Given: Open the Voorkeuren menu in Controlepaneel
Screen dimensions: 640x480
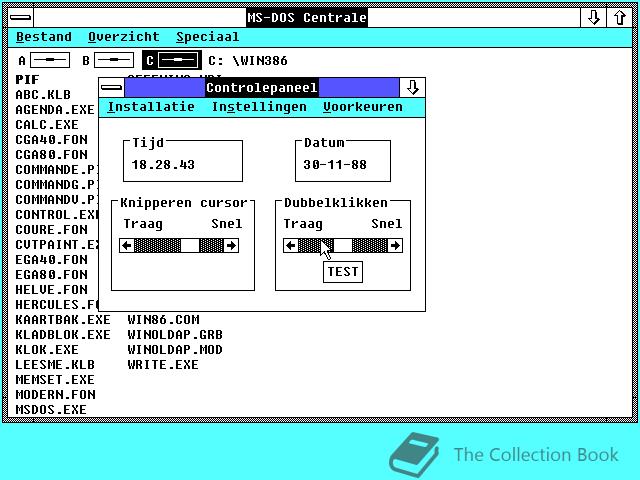Looking at the screenshot, I should click(x=362, y=107).
